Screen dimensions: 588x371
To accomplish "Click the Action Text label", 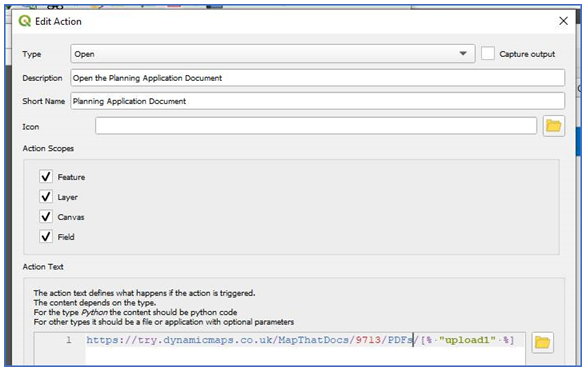I will pos(43,267).
